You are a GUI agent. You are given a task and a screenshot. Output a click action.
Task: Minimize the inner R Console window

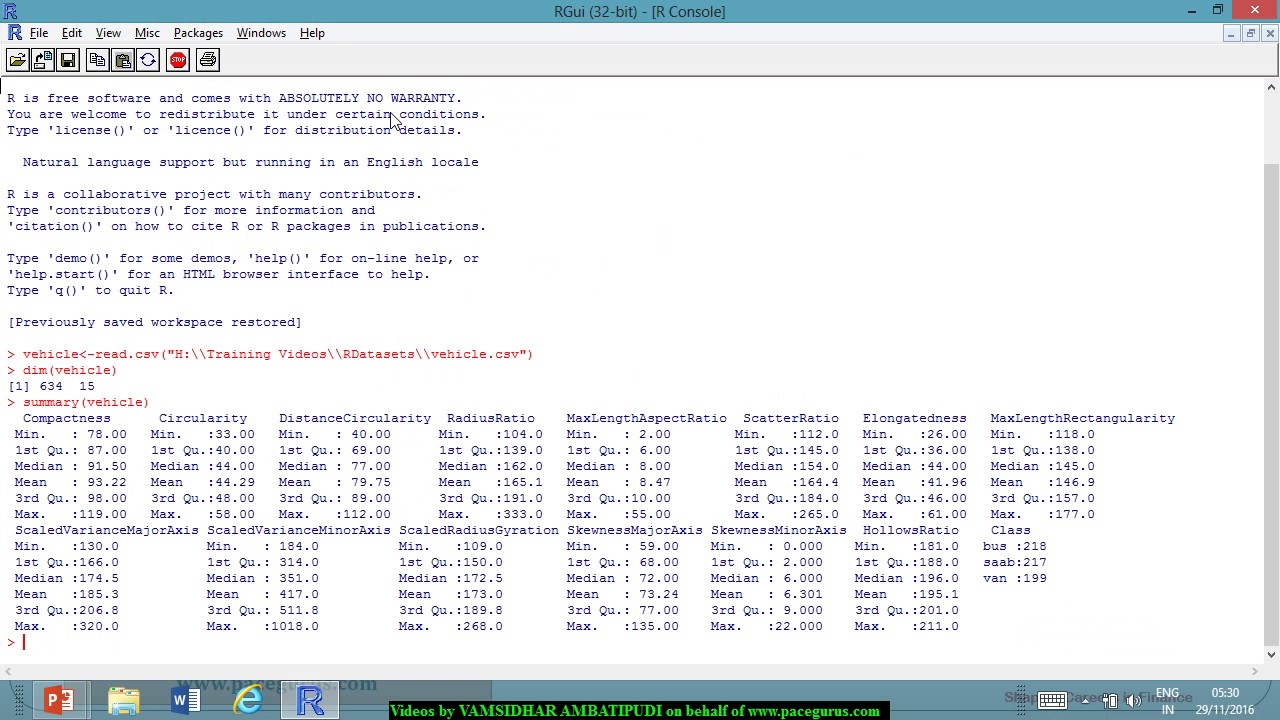(1230, 34)
